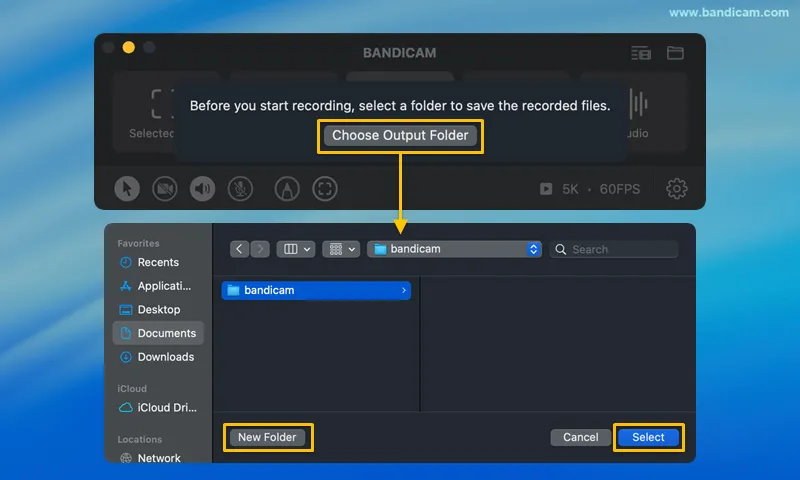Open Downloads in the sidebar

click(x=158, y=357)
